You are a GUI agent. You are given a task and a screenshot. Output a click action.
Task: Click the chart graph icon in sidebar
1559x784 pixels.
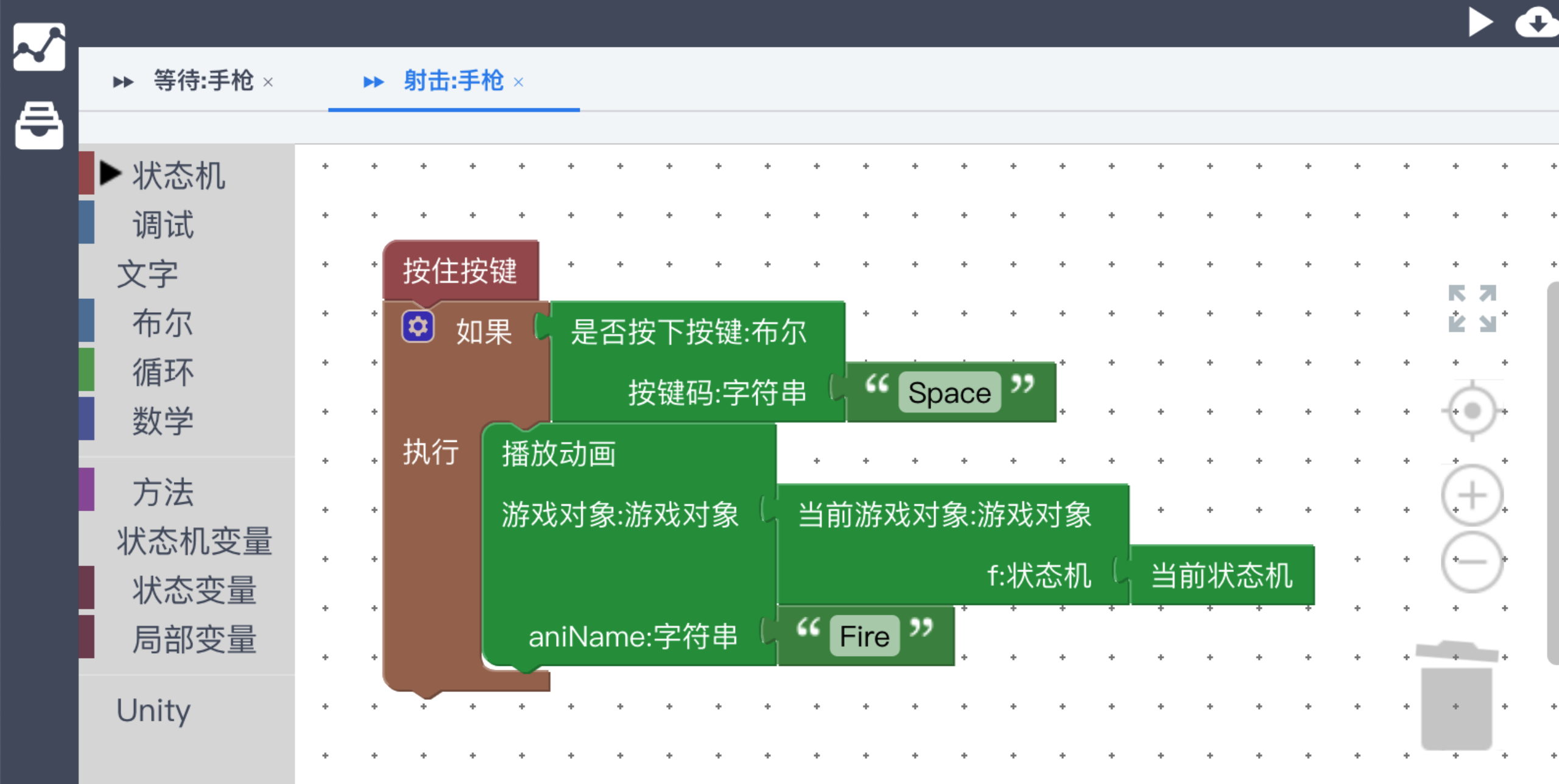pos(39,47)
